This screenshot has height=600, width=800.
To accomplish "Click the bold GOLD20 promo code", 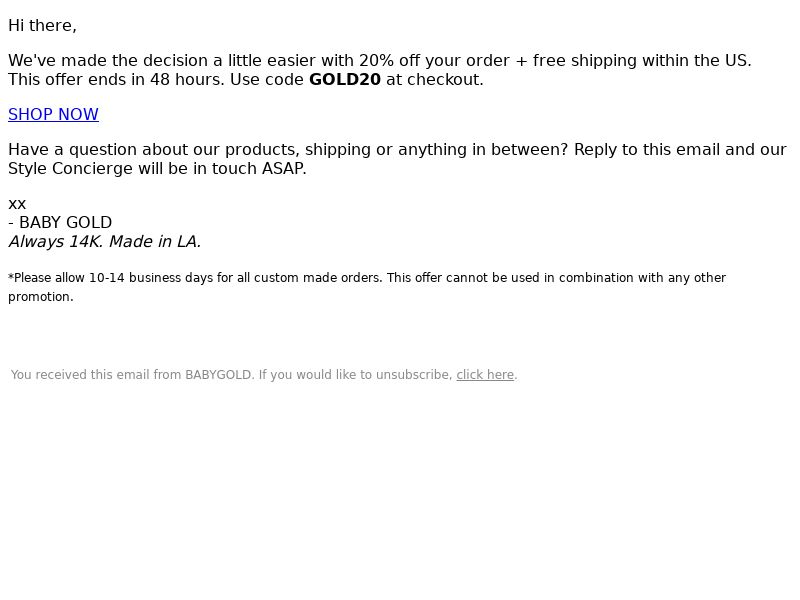I will coord(345,80).
